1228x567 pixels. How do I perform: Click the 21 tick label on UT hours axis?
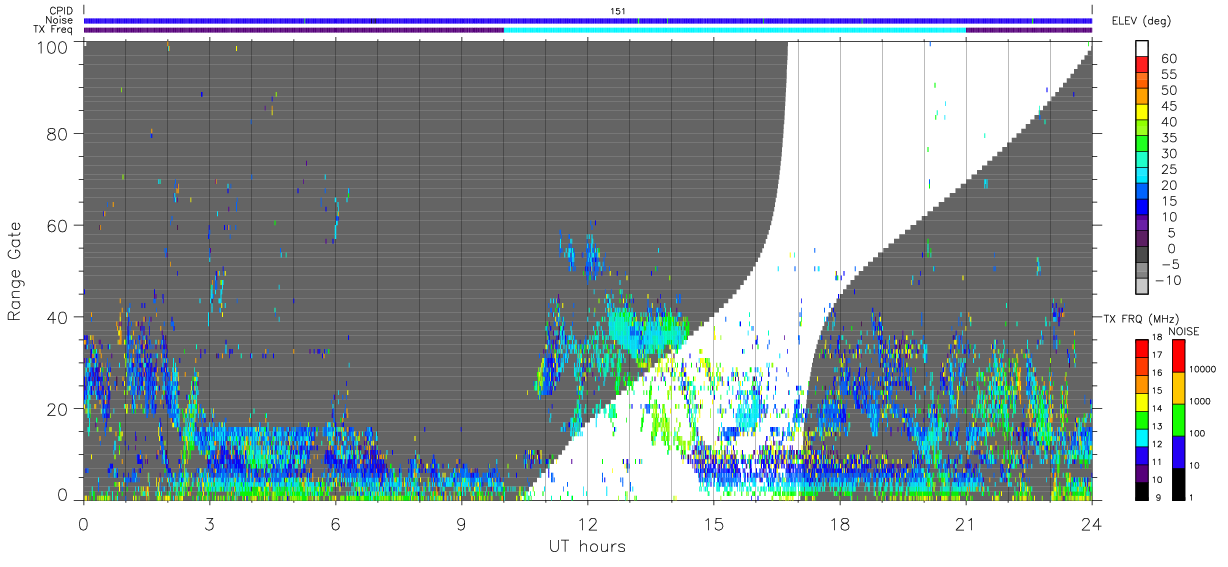click(x=966, y=523)
